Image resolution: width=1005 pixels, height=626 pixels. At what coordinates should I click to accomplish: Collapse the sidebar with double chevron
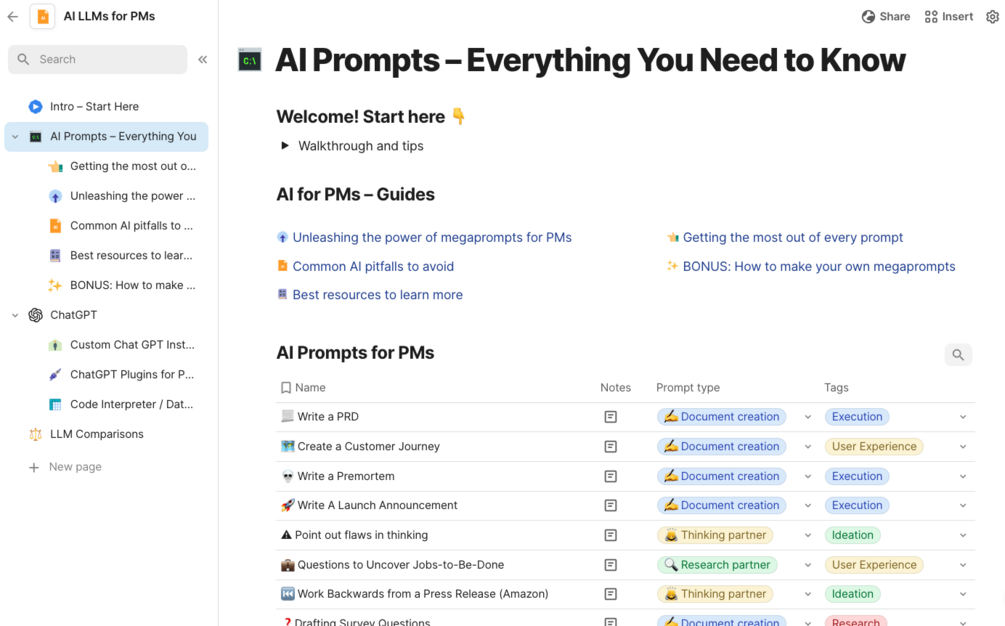[202, 60]
